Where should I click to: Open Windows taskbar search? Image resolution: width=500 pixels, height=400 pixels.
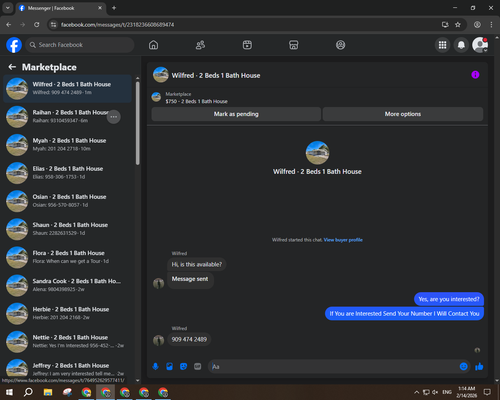(28, 392)
